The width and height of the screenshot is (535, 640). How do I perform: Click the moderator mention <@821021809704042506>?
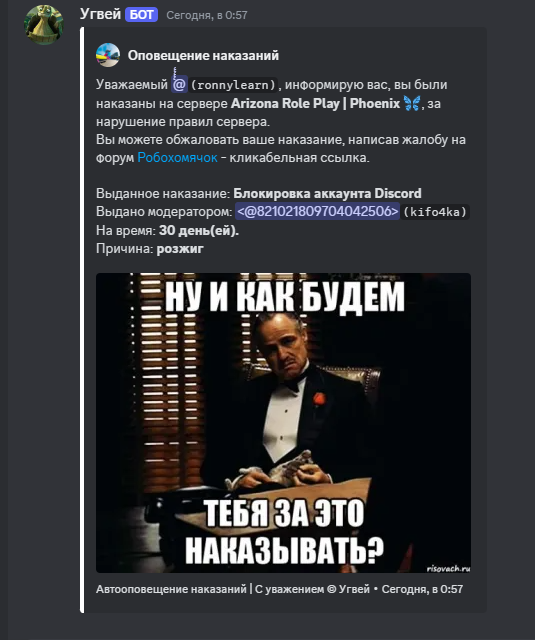317,211
